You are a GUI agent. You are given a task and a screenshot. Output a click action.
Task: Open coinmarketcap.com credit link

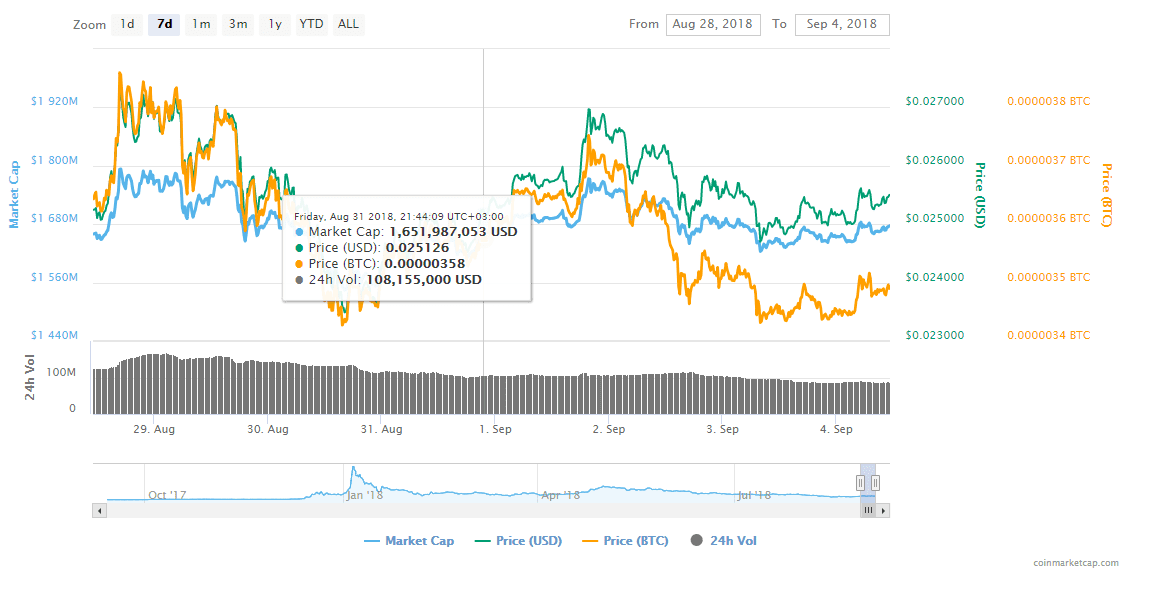click(1076, 563)
